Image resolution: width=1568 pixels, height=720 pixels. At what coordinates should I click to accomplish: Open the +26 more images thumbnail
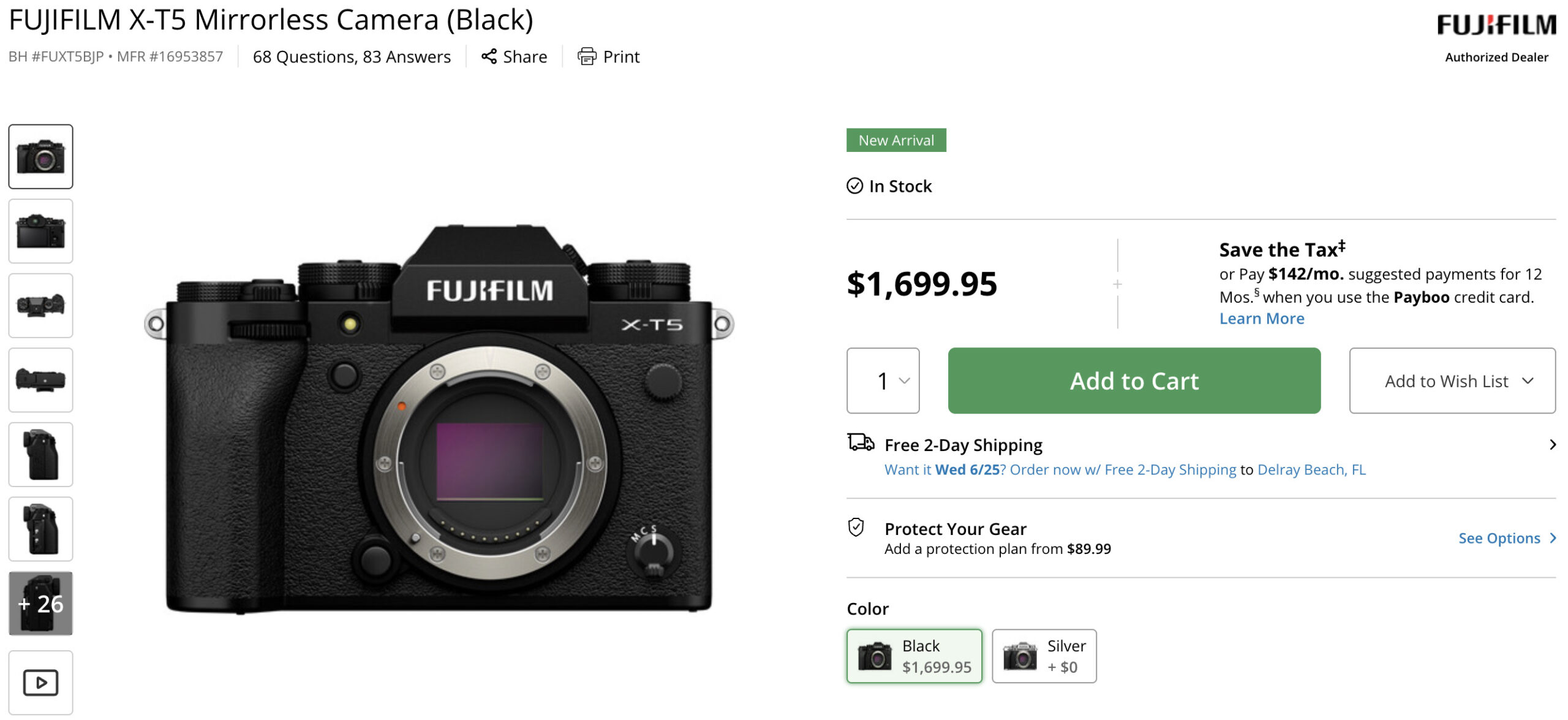click(40, 604)
